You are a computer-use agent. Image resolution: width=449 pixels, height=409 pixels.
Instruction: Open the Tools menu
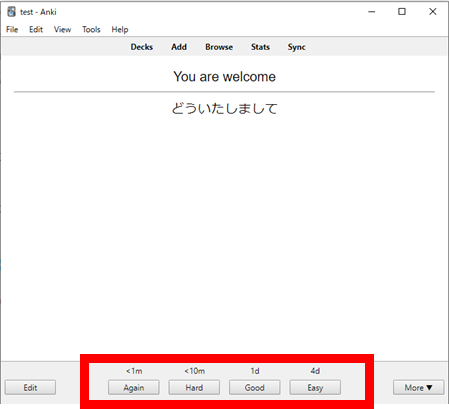(x=91, y=30)
